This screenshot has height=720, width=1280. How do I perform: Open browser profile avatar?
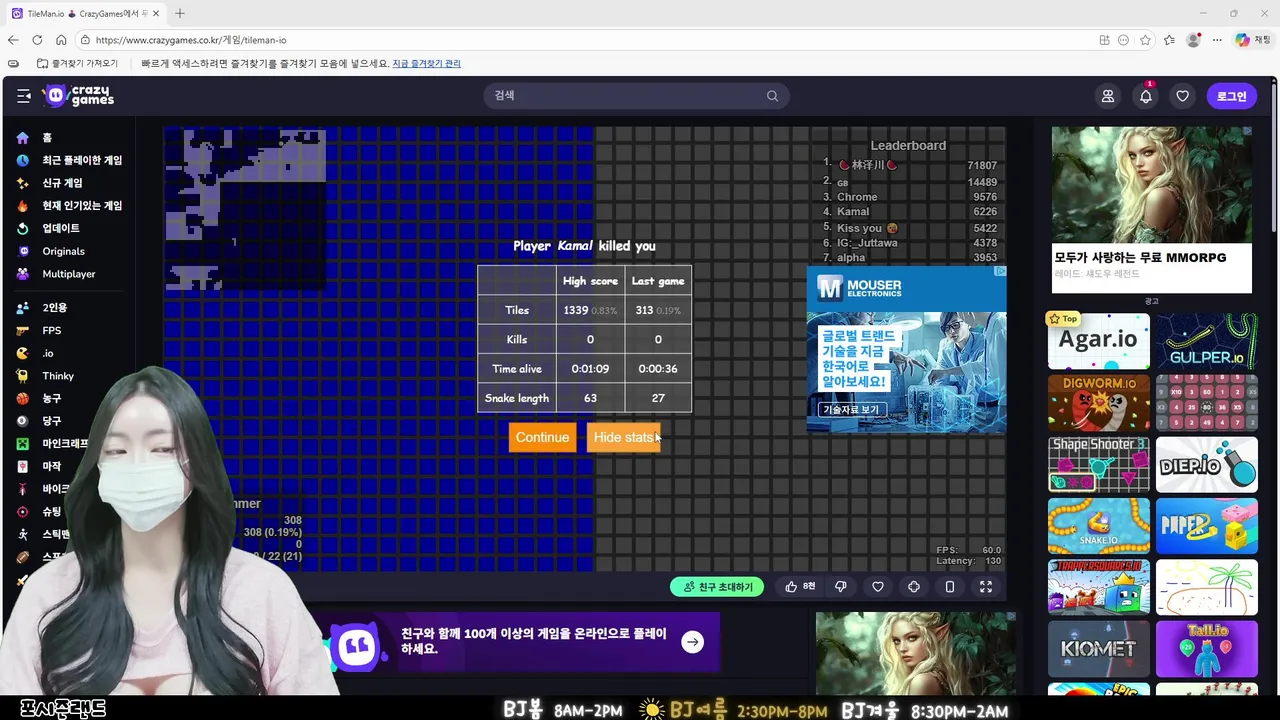[x=1193, y=40]
